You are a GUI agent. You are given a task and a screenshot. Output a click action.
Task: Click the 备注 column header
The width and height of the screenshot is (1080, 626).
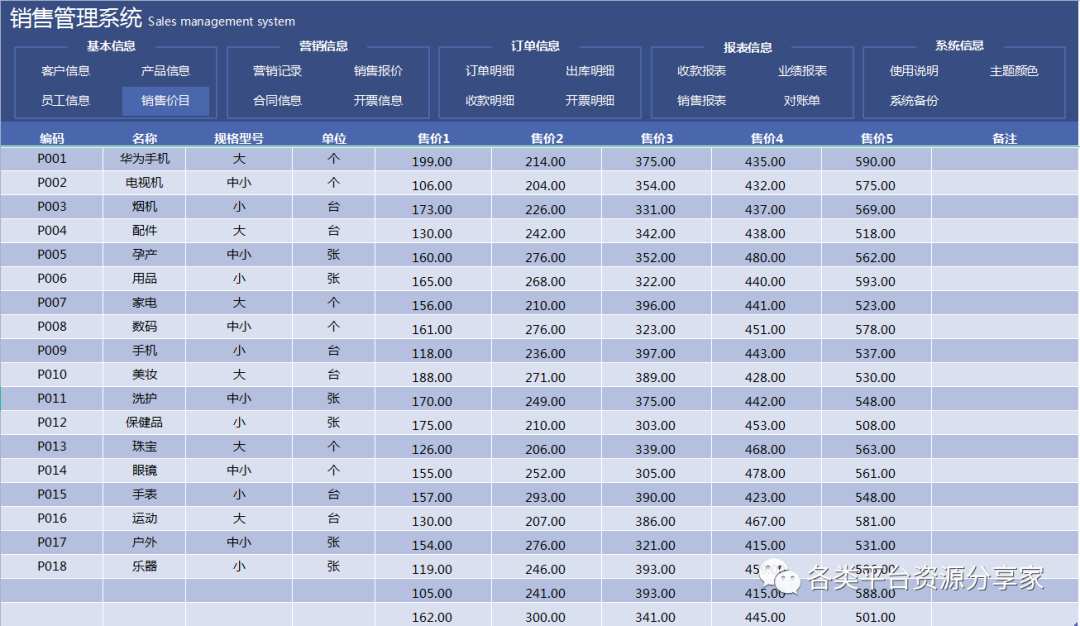1004,138
